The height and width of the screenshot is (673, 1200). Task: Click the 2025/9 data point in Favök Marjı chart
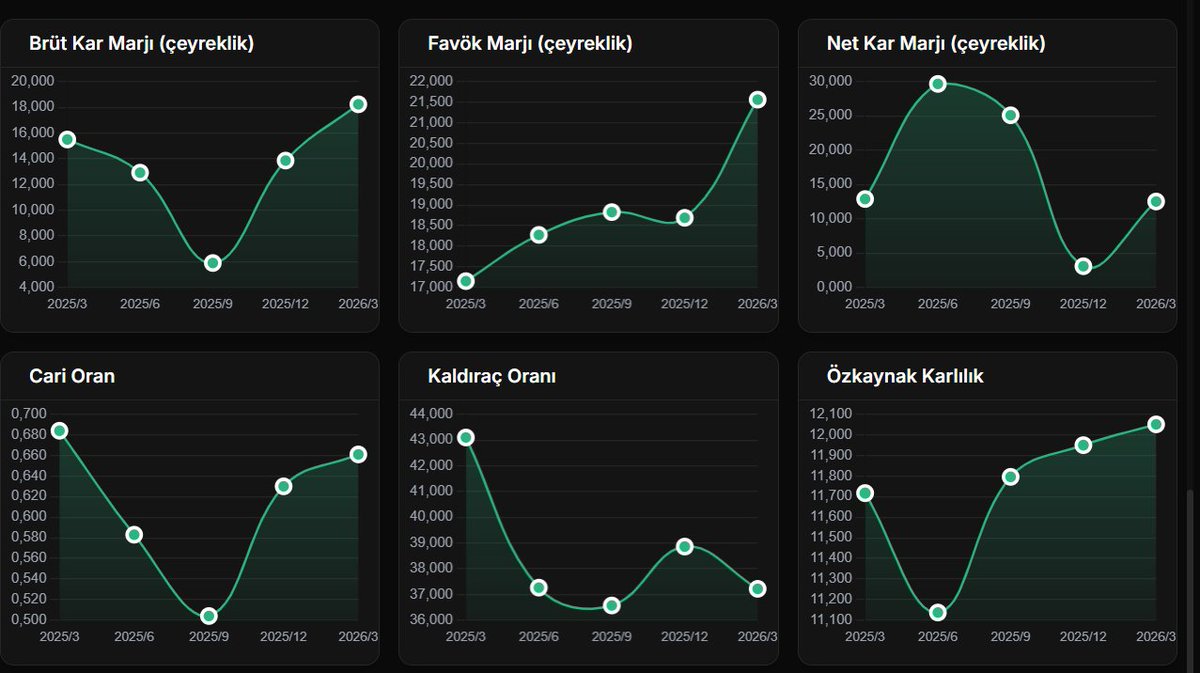pyautogui.click(x=612, y=212)
